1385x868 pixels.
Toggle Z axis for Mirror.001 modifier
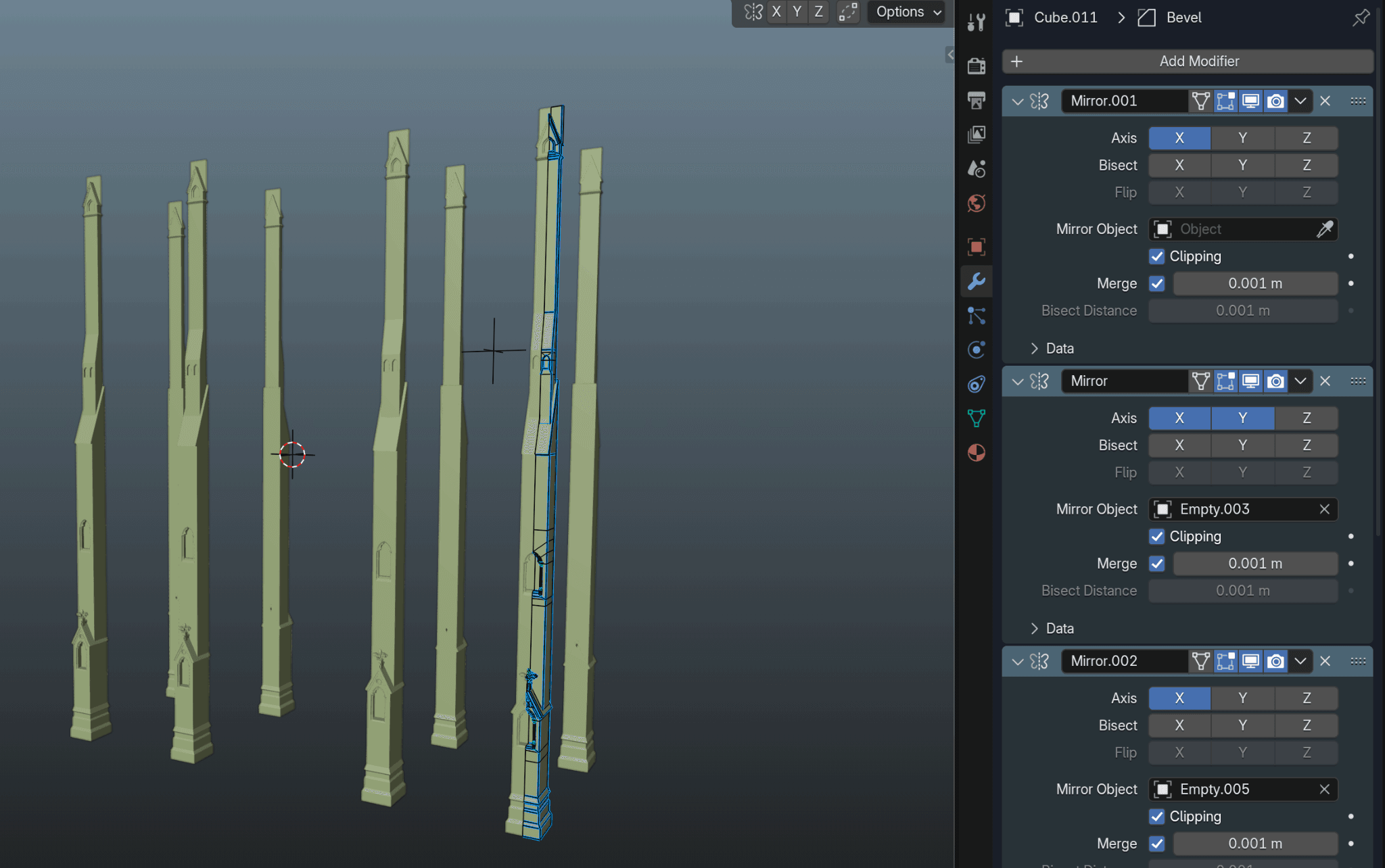pyautogui.click(x=1306, y=138)
